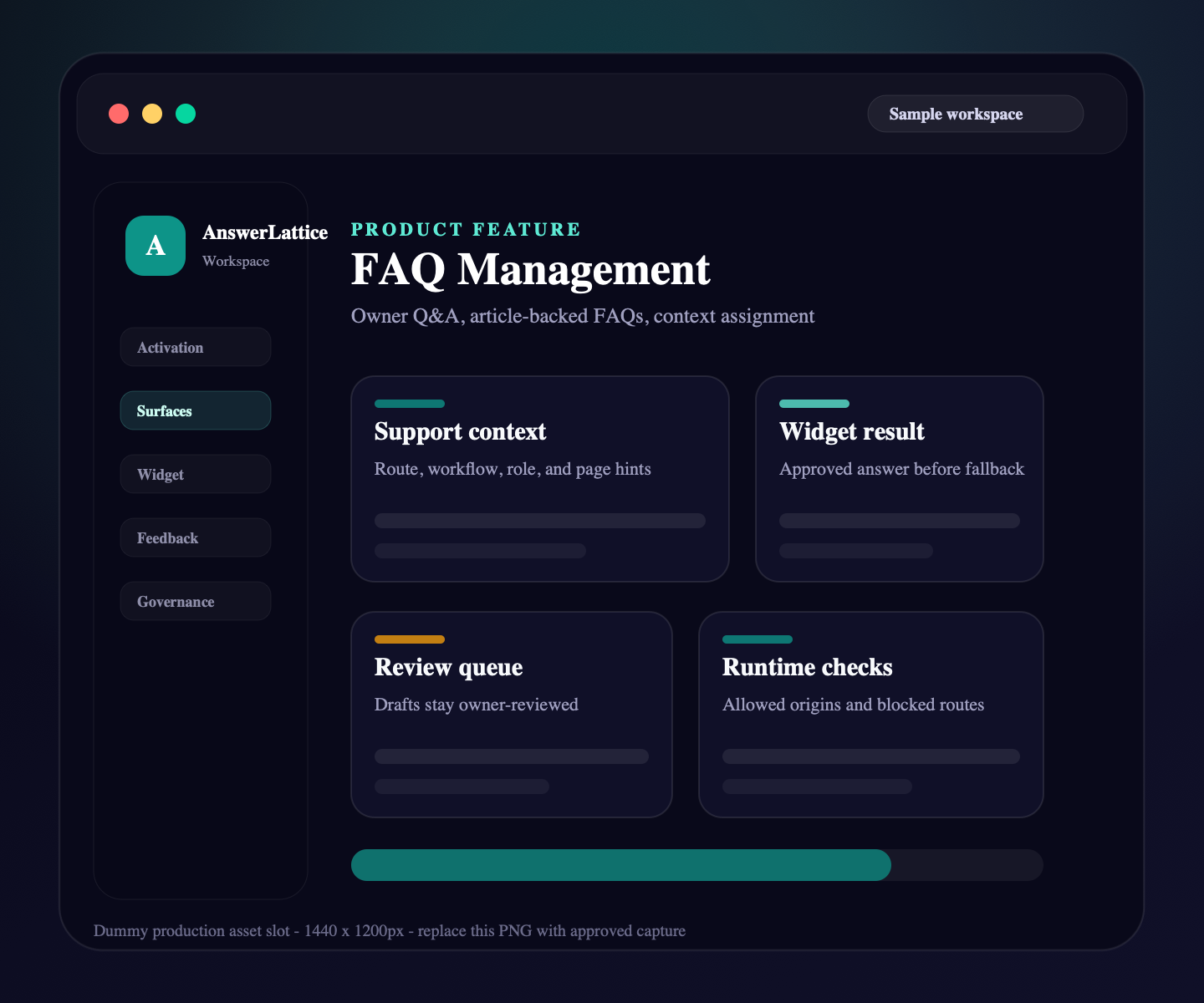The height and width of the screenshot is (1003, 1204).
Task: Open the Feedback sidebar item
Action: [x=196, y=537]
